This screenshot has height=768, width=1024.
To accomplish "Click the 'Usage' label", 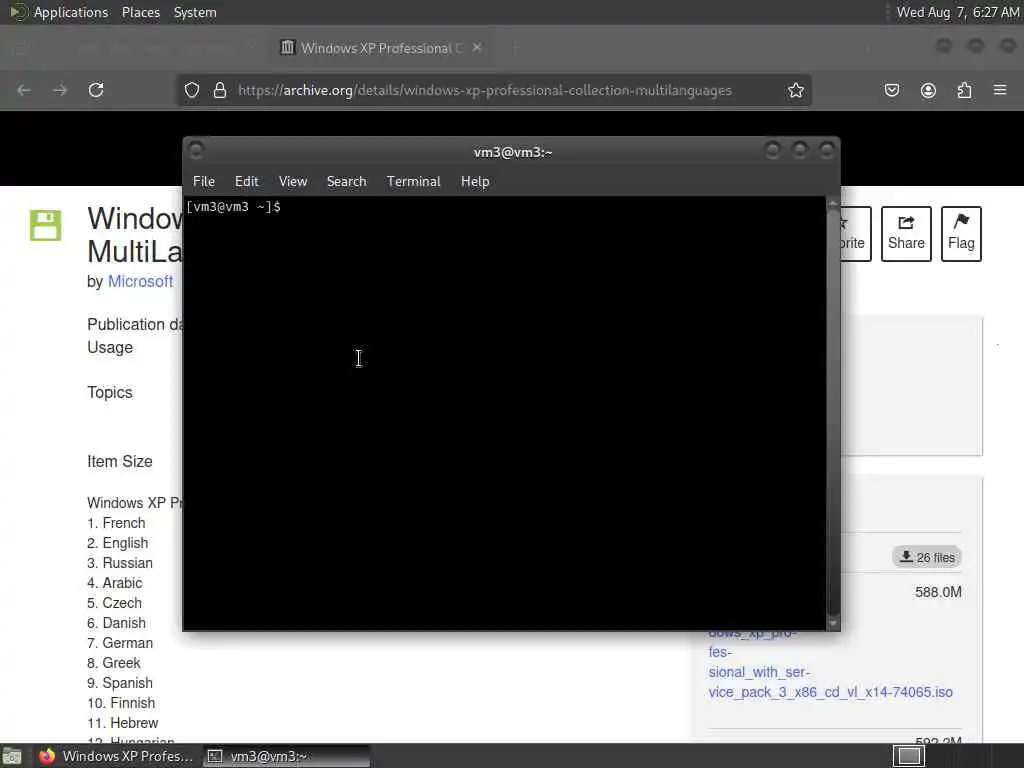I will coord(110,347).
